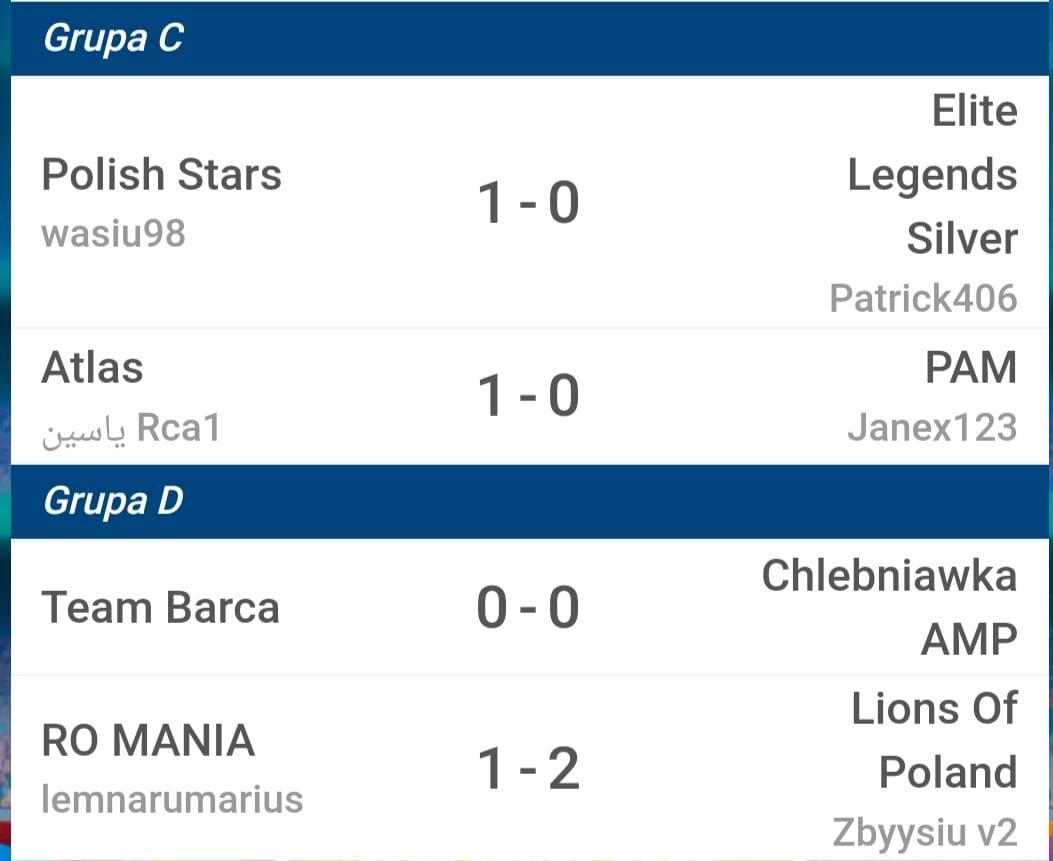1053x861 pixels.
Task: Select the PAM team name
Action: pos(971,368)
